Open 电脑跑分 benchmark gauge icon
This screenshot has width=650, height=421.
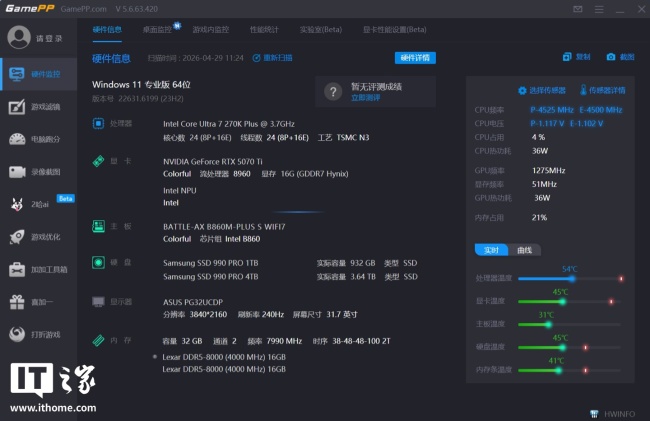point(17,139)
